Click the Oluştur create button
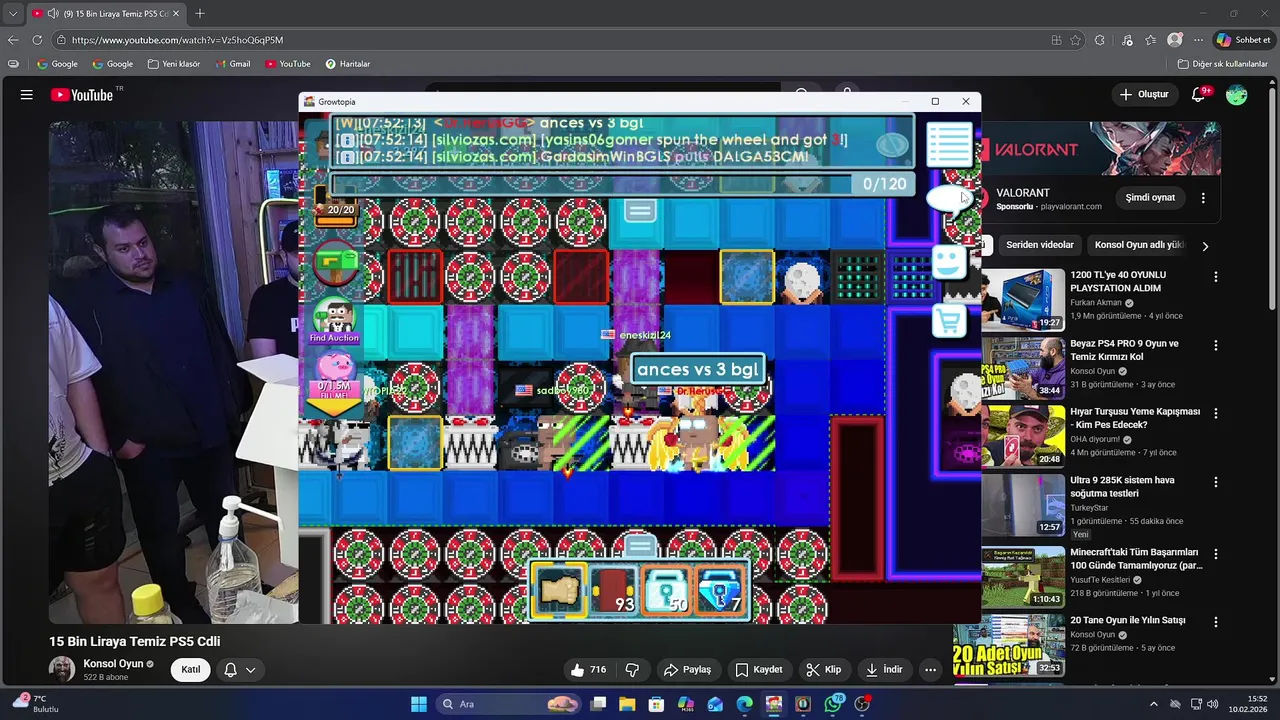1280x720 pixels. [1143, 95]
